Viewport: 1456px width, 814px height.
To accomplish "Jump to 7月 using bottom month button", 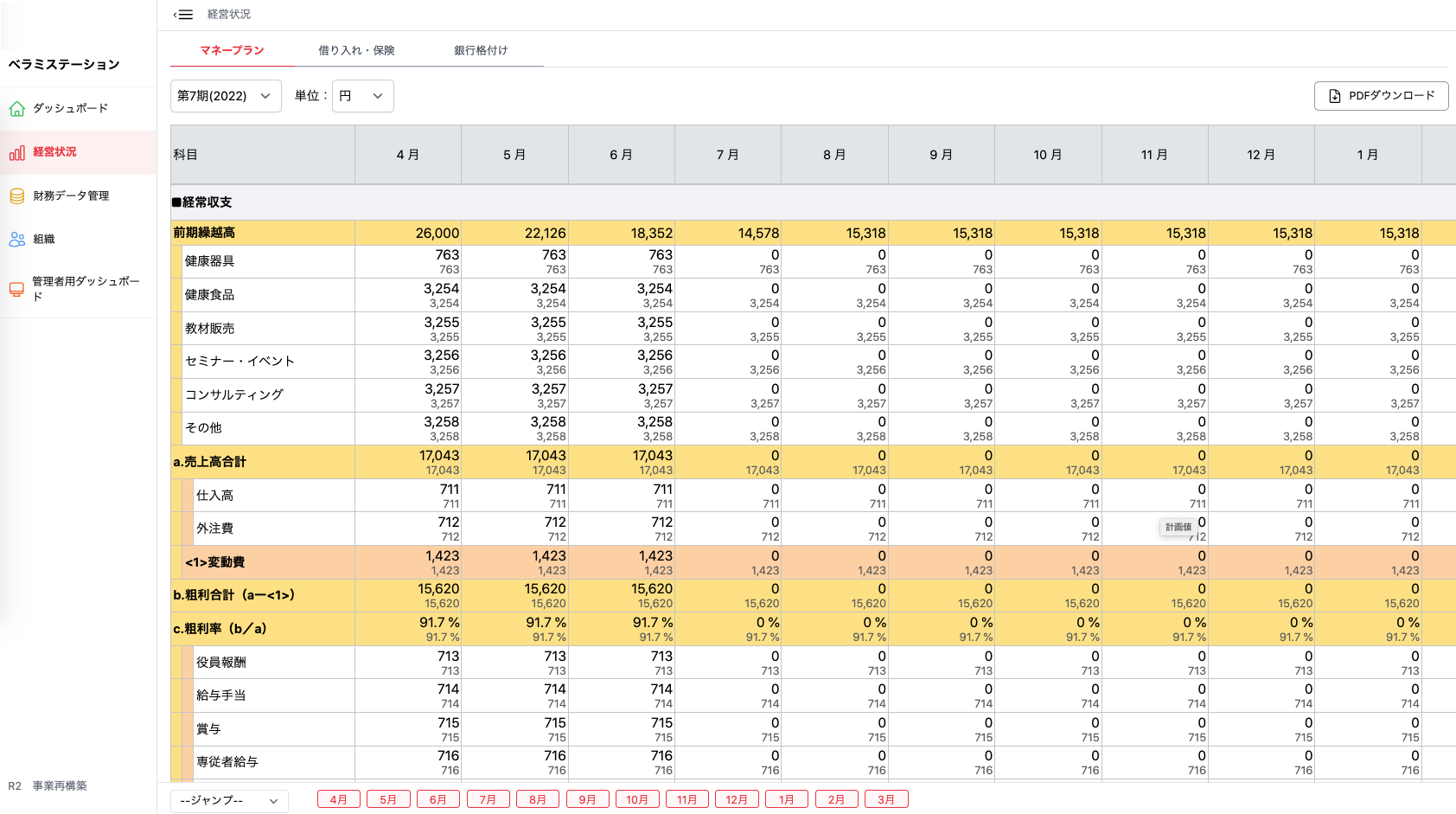I will (488, 799).
